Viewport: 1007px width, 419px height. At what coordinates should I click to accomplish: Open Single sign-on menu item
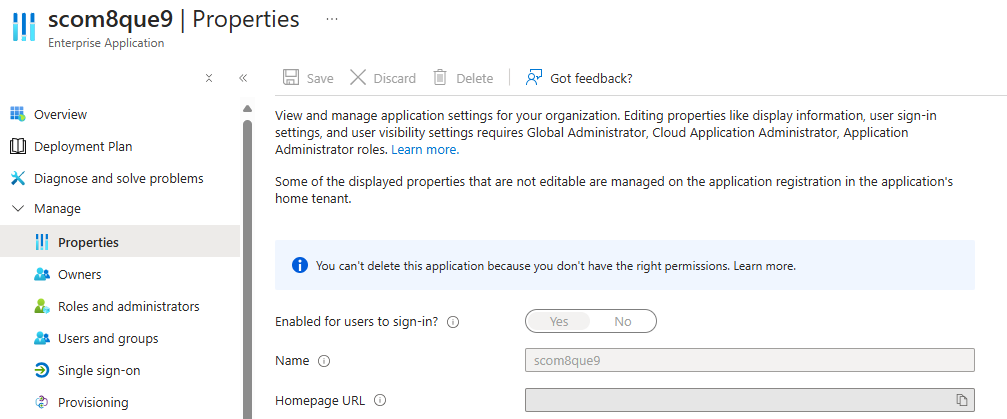99,370
